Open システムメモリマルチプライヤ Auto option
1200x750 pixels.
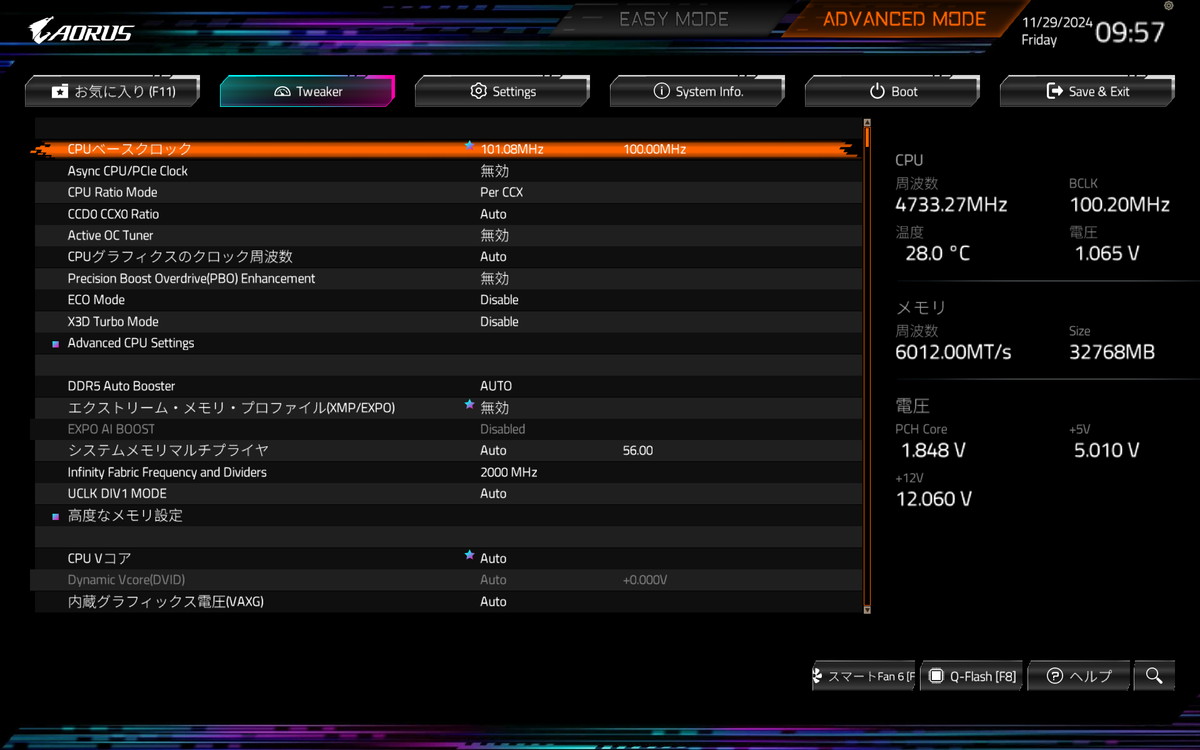coord(493,451)
